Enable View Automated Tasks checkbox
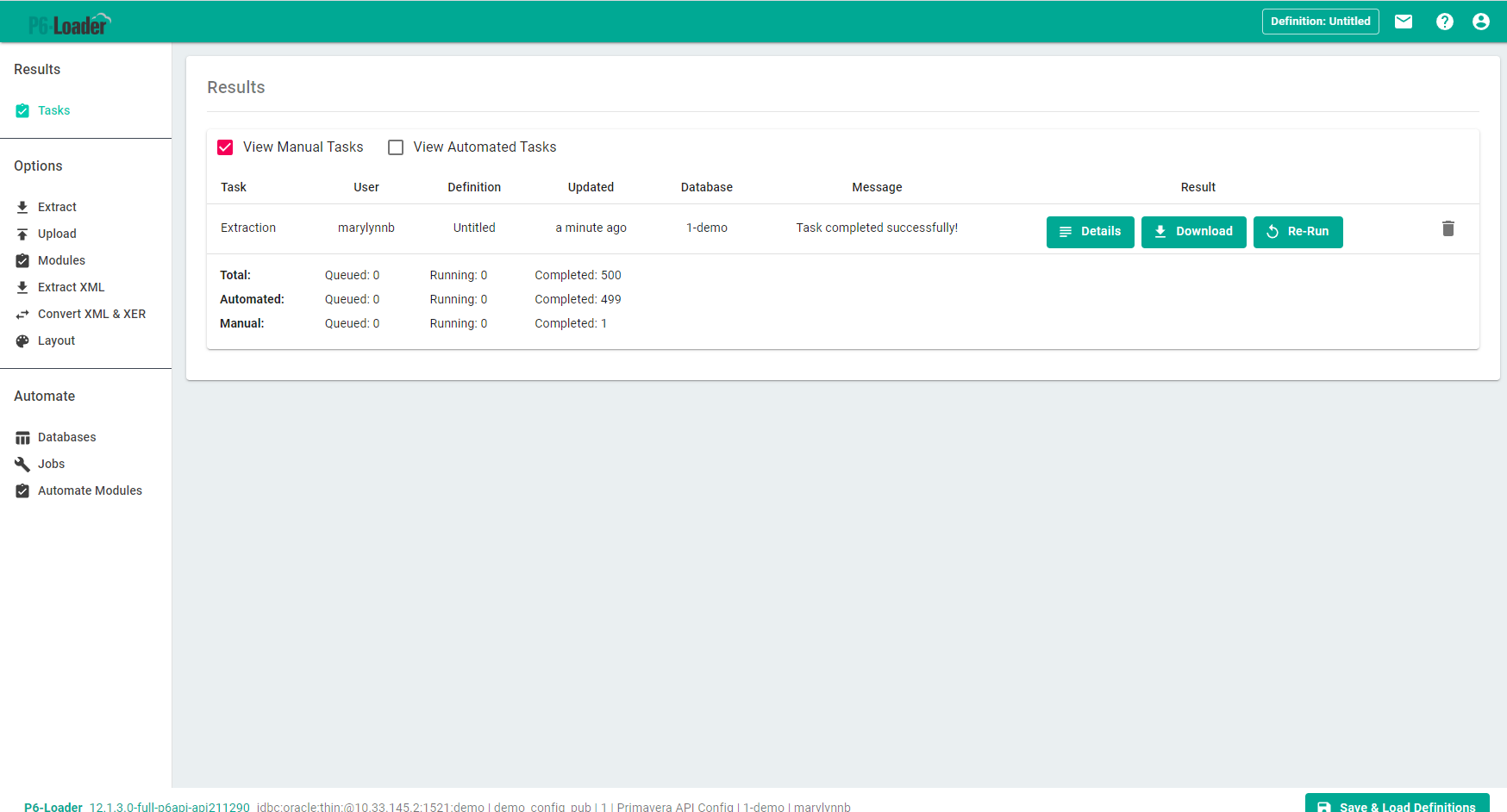Screen dimensions: 1507x812 click(x=396, y=147)
